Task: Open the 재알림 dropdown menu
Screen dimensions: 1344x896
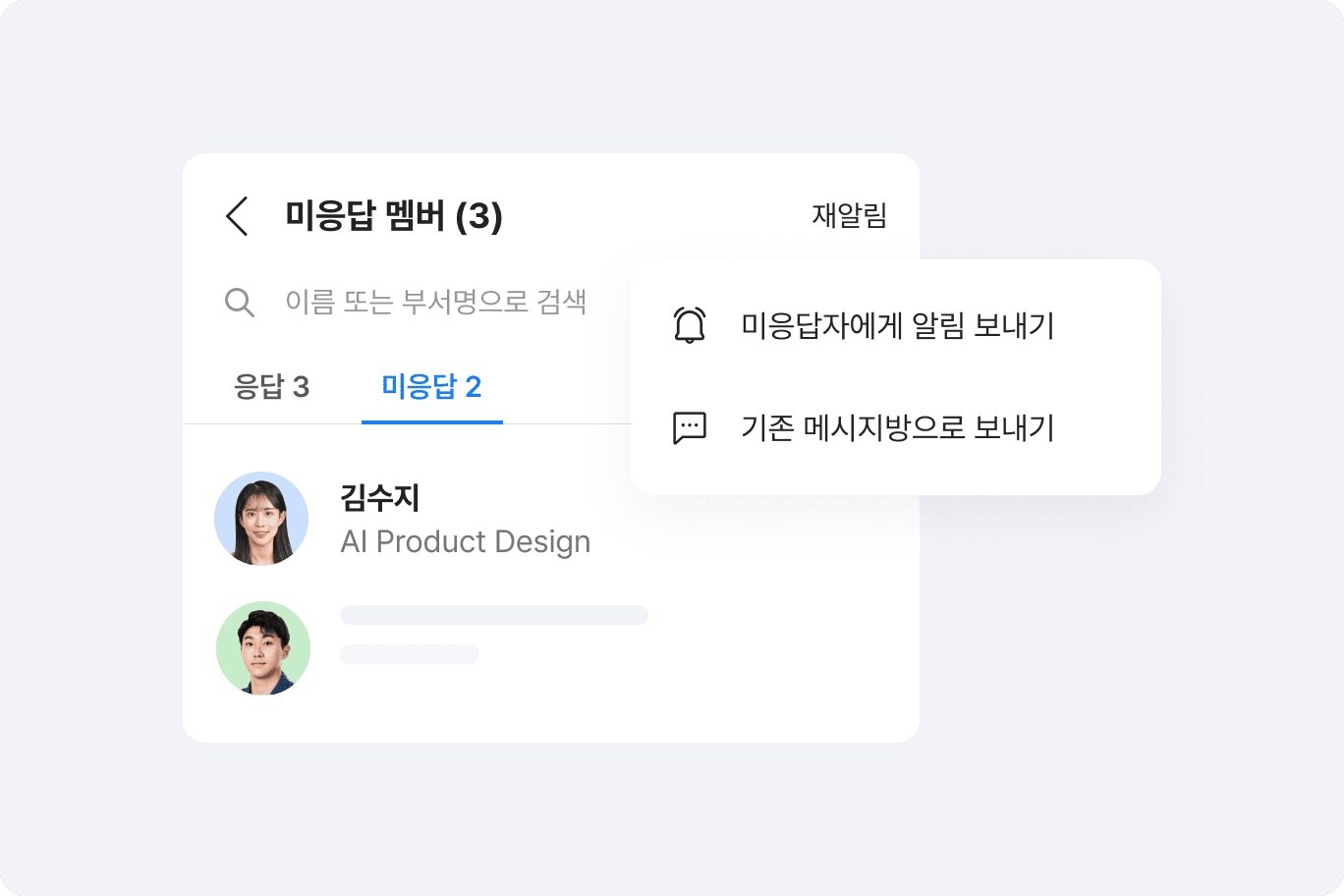Action: coord(849,215)
